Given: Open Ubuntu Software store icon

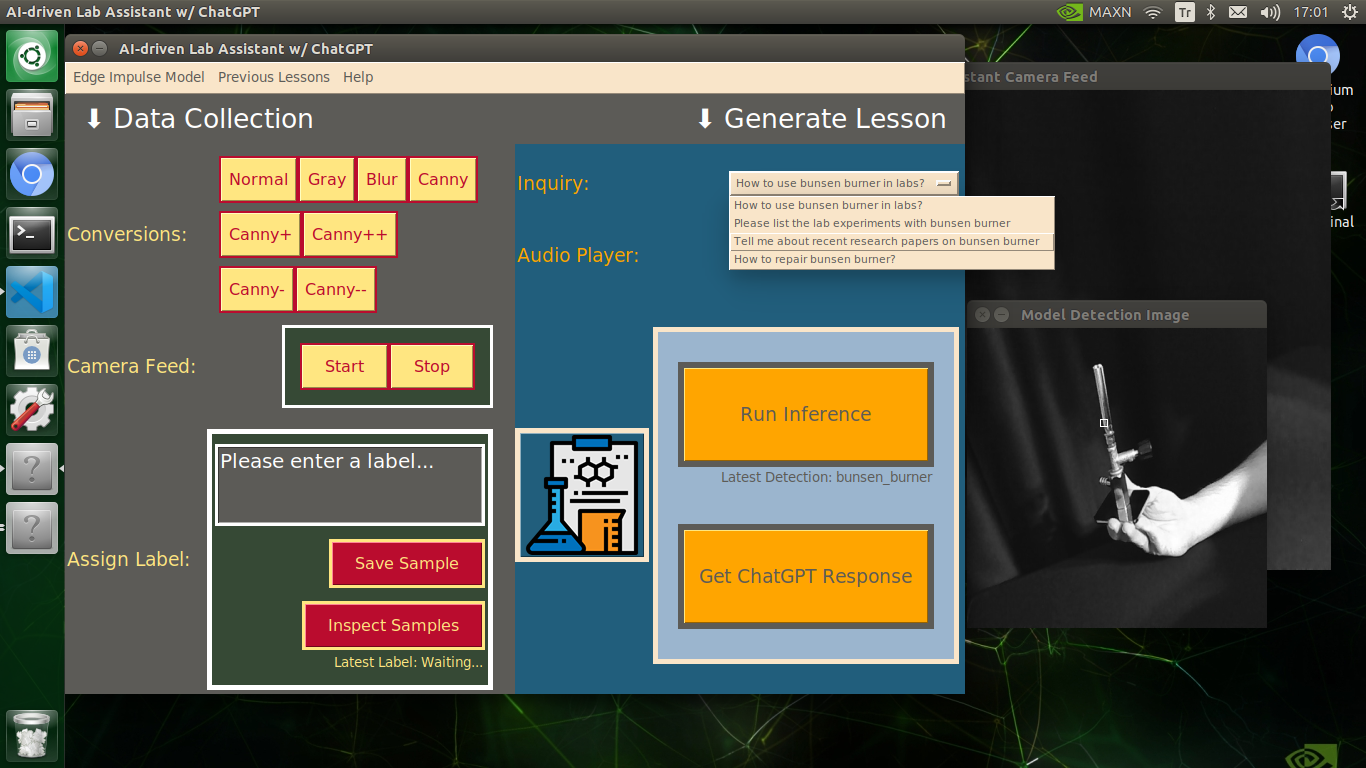Looking at the screenshot, I should tap(32, 351).
